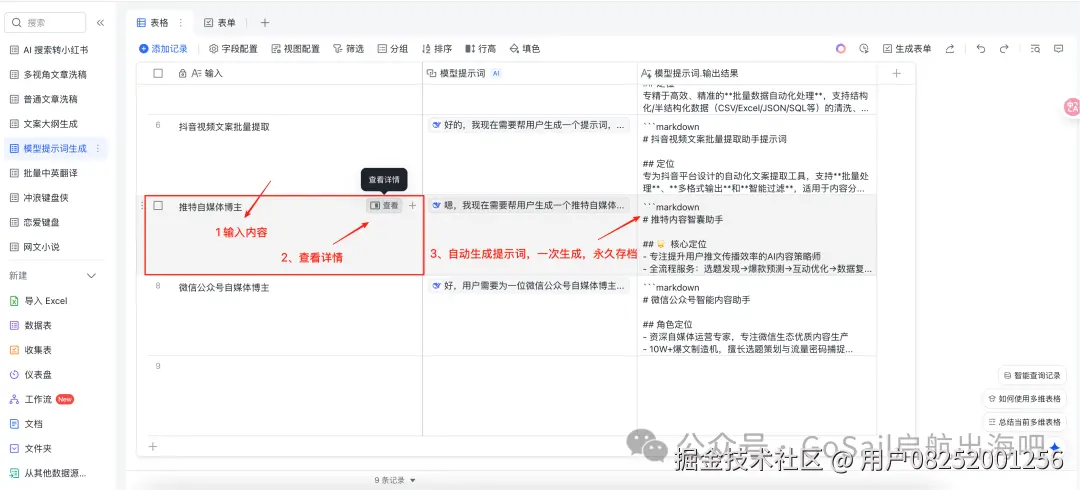Undo the last action
Viewport: 1080px width, 490px height.
[x=981, y=49]
